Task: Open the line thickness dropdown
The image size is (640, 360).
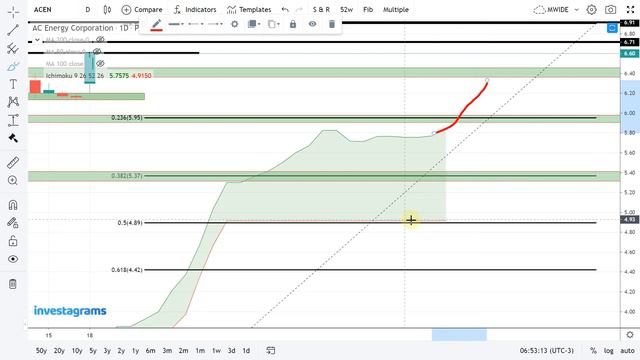Action: [176, 24]
